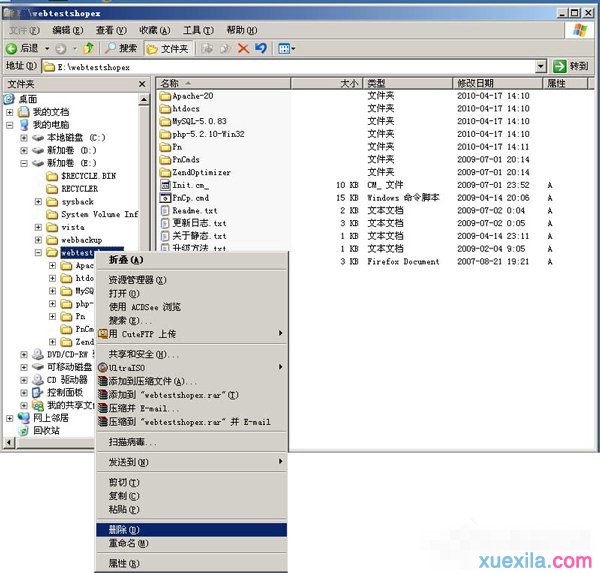Screen dimensions: 600x573
Task: Select 粘贴(P) in context menu
Action: pos(191,509)
